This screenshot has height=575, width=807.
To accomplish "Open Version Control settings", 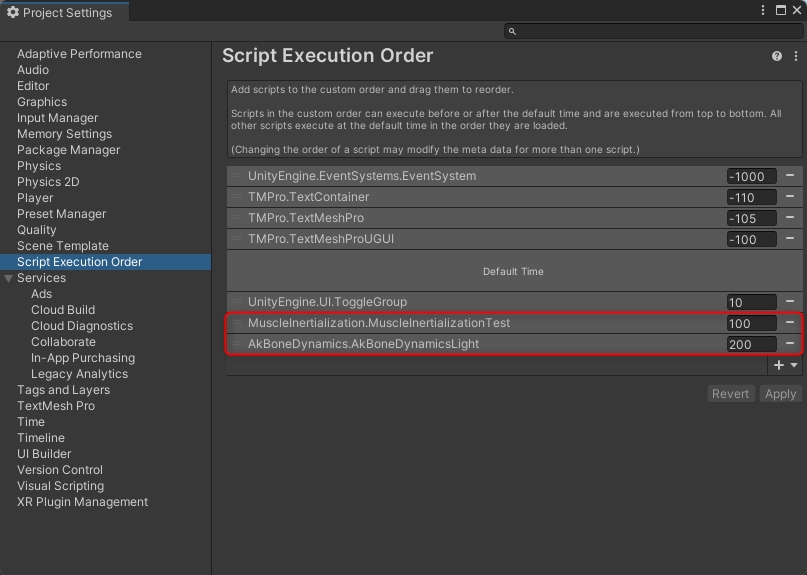I will (x=60, y=470).
